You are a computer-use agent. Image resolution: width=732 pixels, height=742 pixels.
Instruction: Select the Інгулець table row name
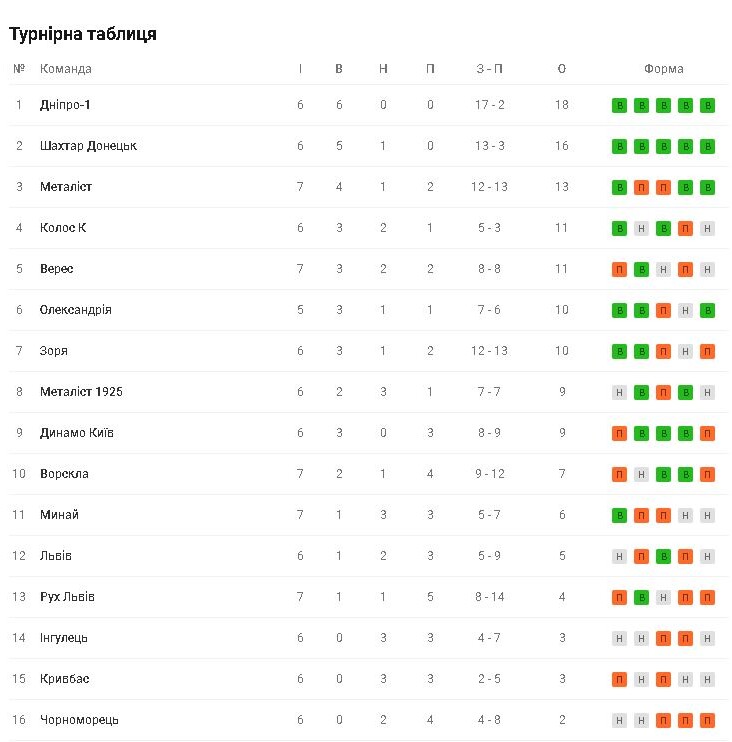pos(63,638)
